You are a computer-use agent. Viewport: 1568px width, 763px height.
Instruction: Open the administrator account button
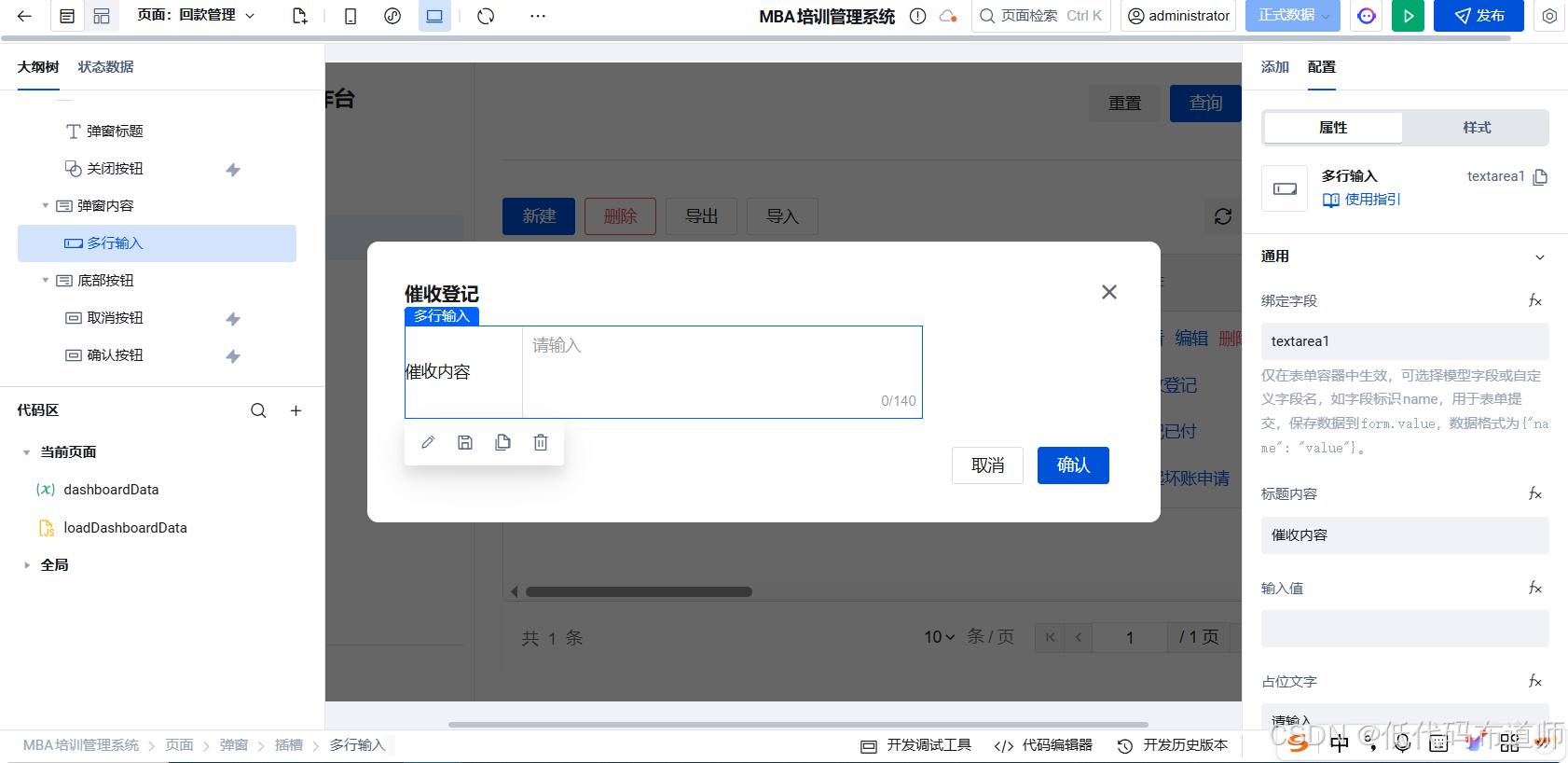[x=1178, y=16]
